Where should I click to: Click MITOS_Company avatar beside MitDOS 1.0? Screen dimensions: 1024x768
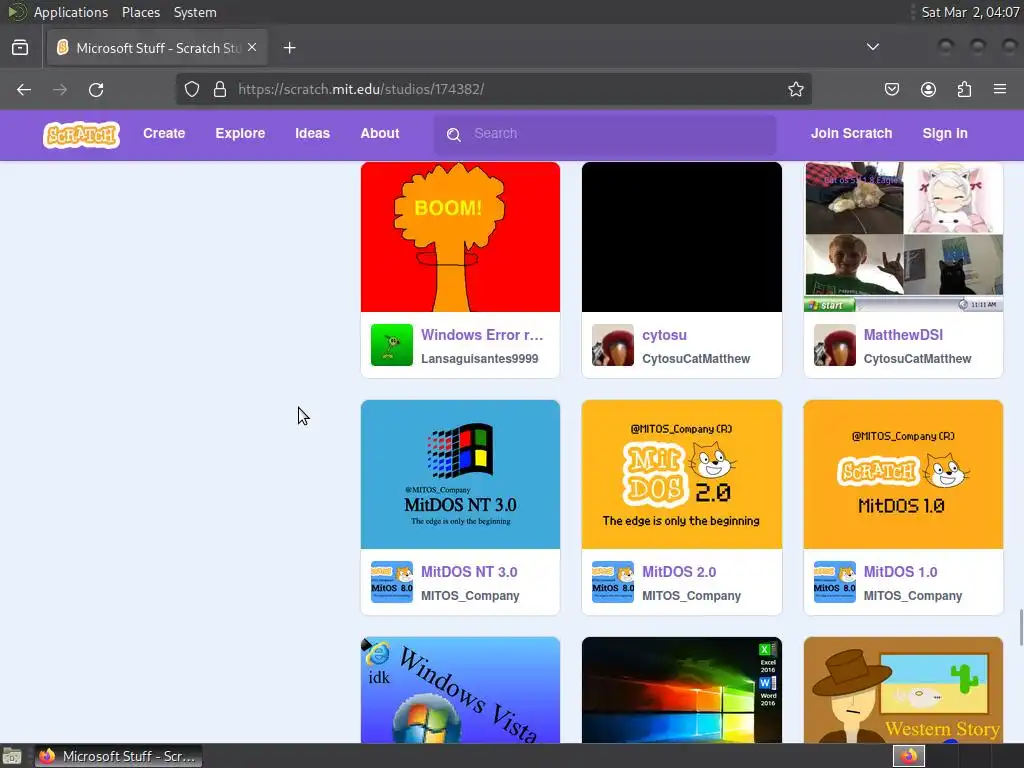coord(835,582)
